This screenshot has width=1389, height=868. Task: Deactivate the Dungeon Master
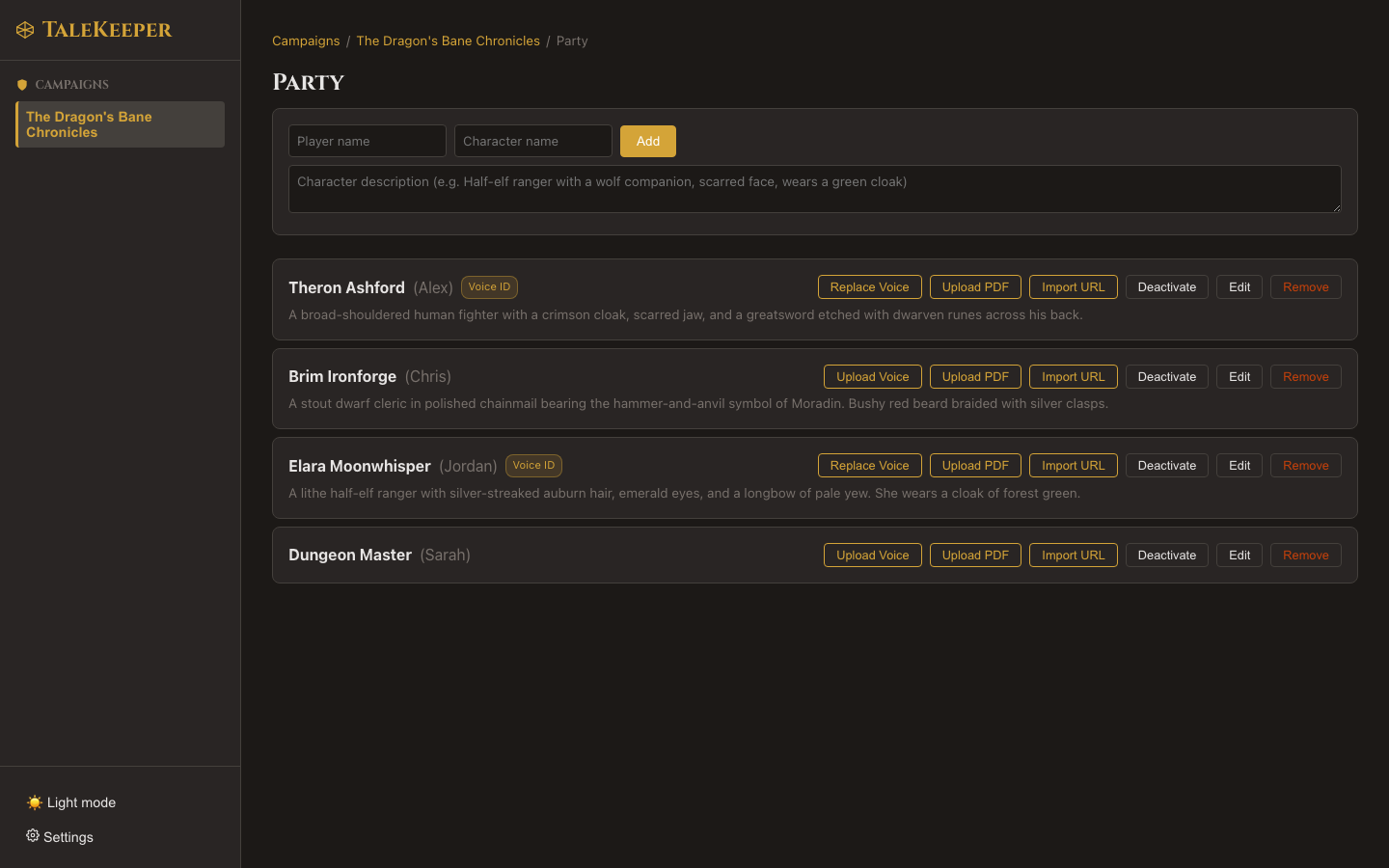pos(1166,555)
